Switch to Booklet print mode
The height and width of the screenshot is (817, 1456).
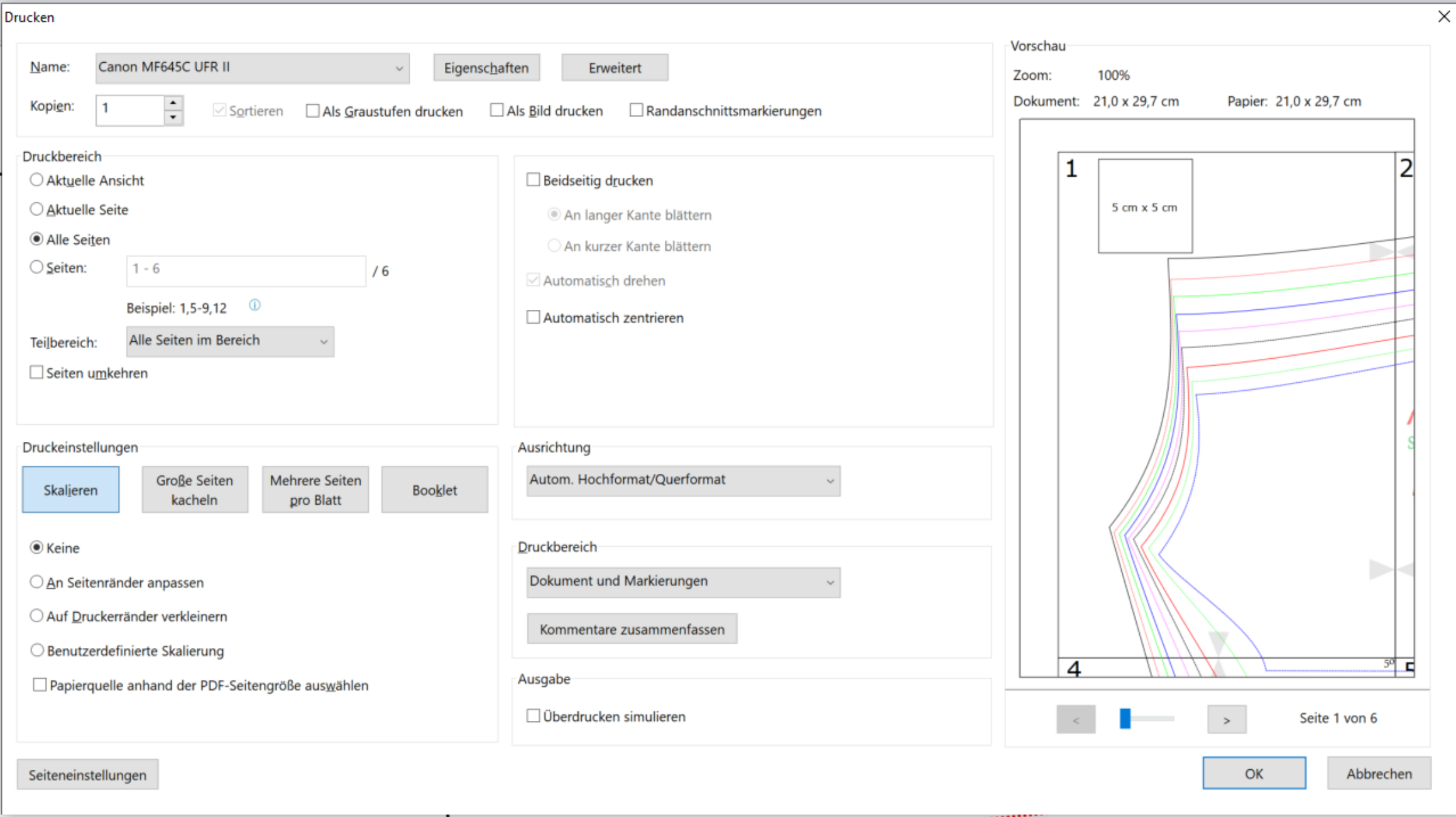click(x=434, y=490)
